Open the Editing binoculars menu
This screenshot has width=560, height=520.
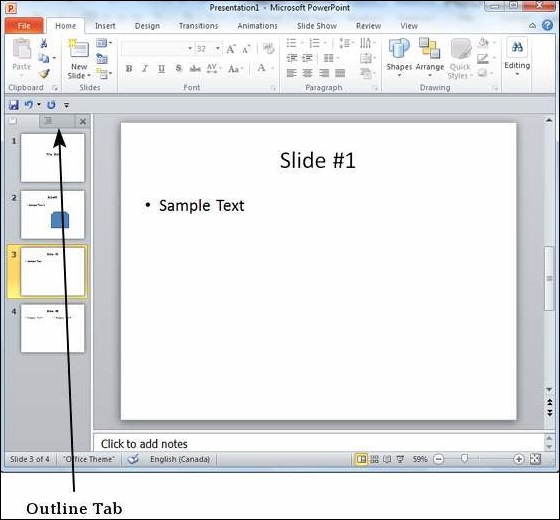coord(517,56)
